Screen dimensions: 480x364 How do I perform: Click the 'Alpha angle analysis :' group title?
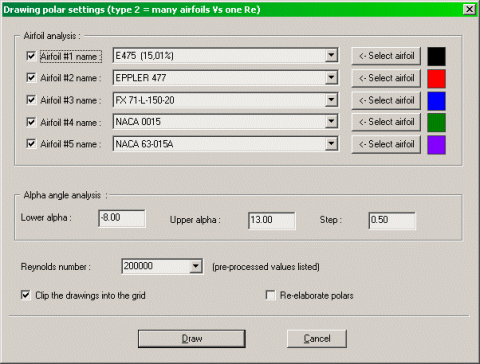[66, 195]
